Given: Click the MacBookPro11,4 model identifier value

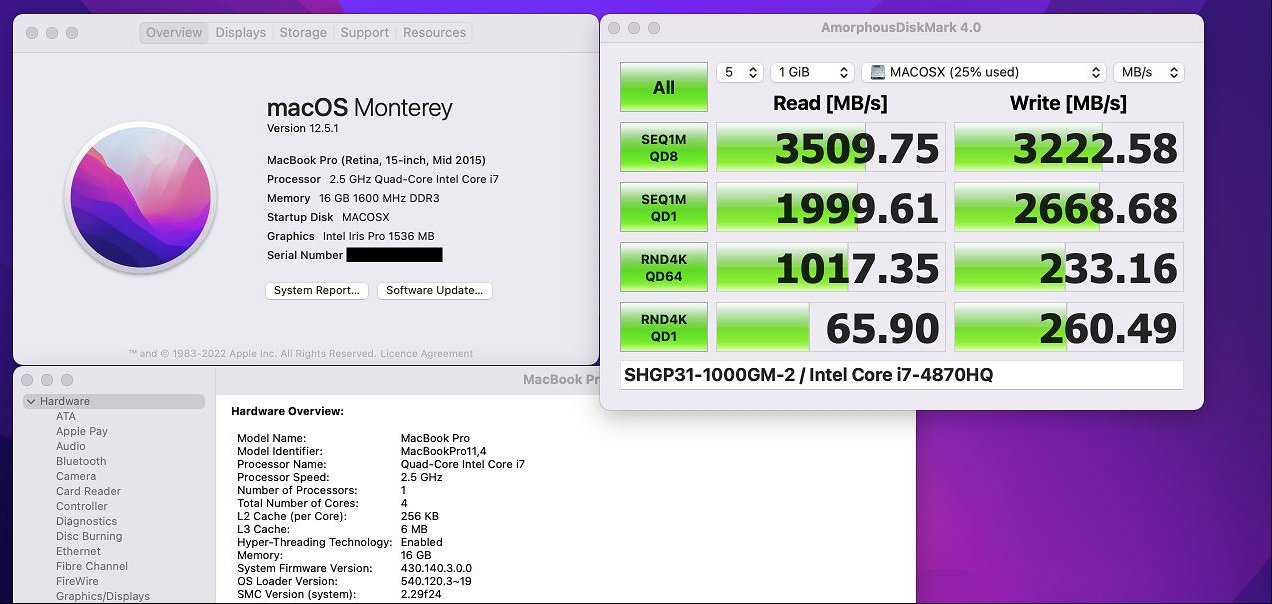Looking at the screenshot, I should (x=443, y=451).
